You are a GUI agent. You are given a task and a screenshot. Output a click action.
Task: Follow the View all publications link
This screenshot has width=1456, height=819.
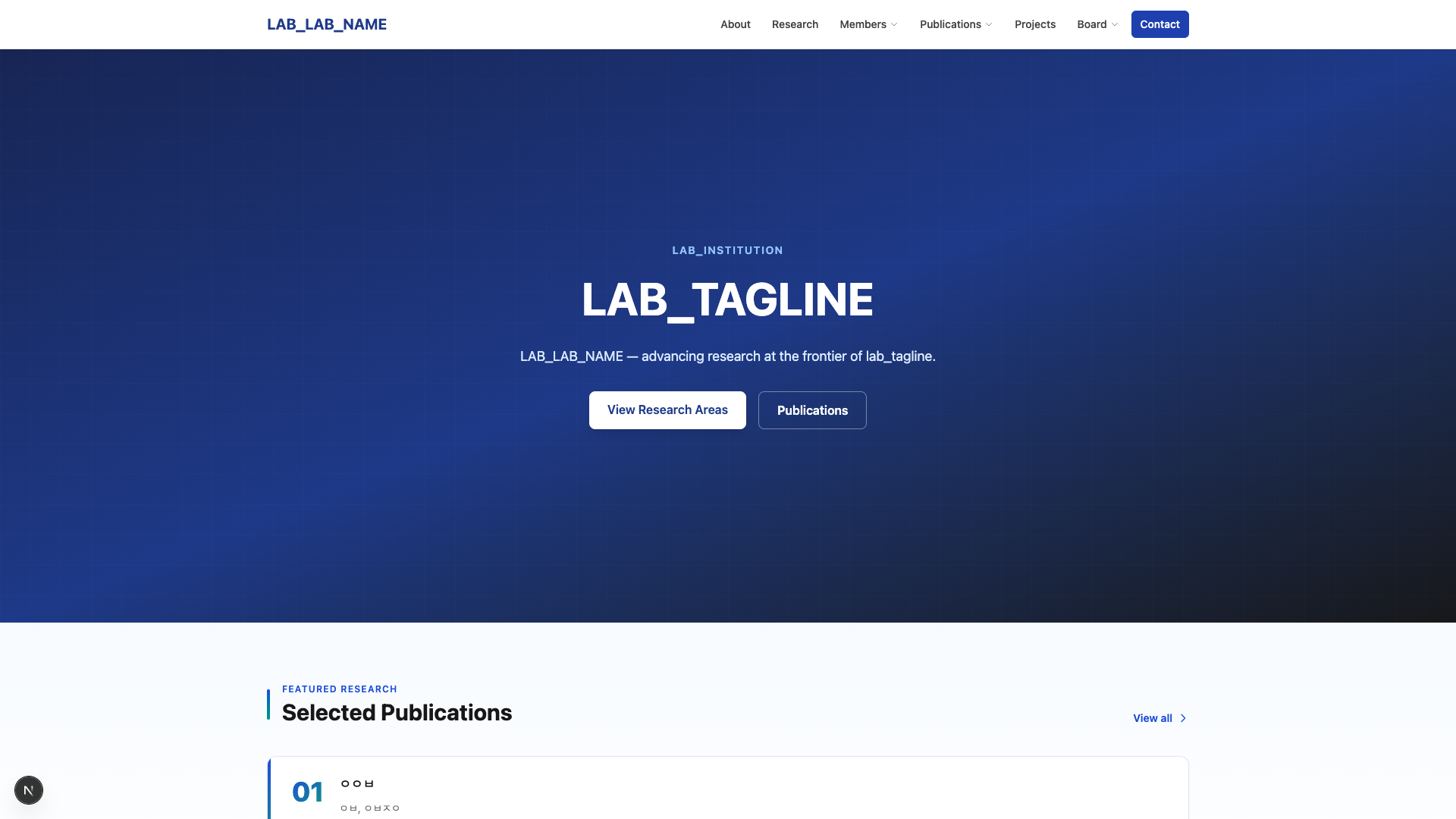click(1152, 718)
